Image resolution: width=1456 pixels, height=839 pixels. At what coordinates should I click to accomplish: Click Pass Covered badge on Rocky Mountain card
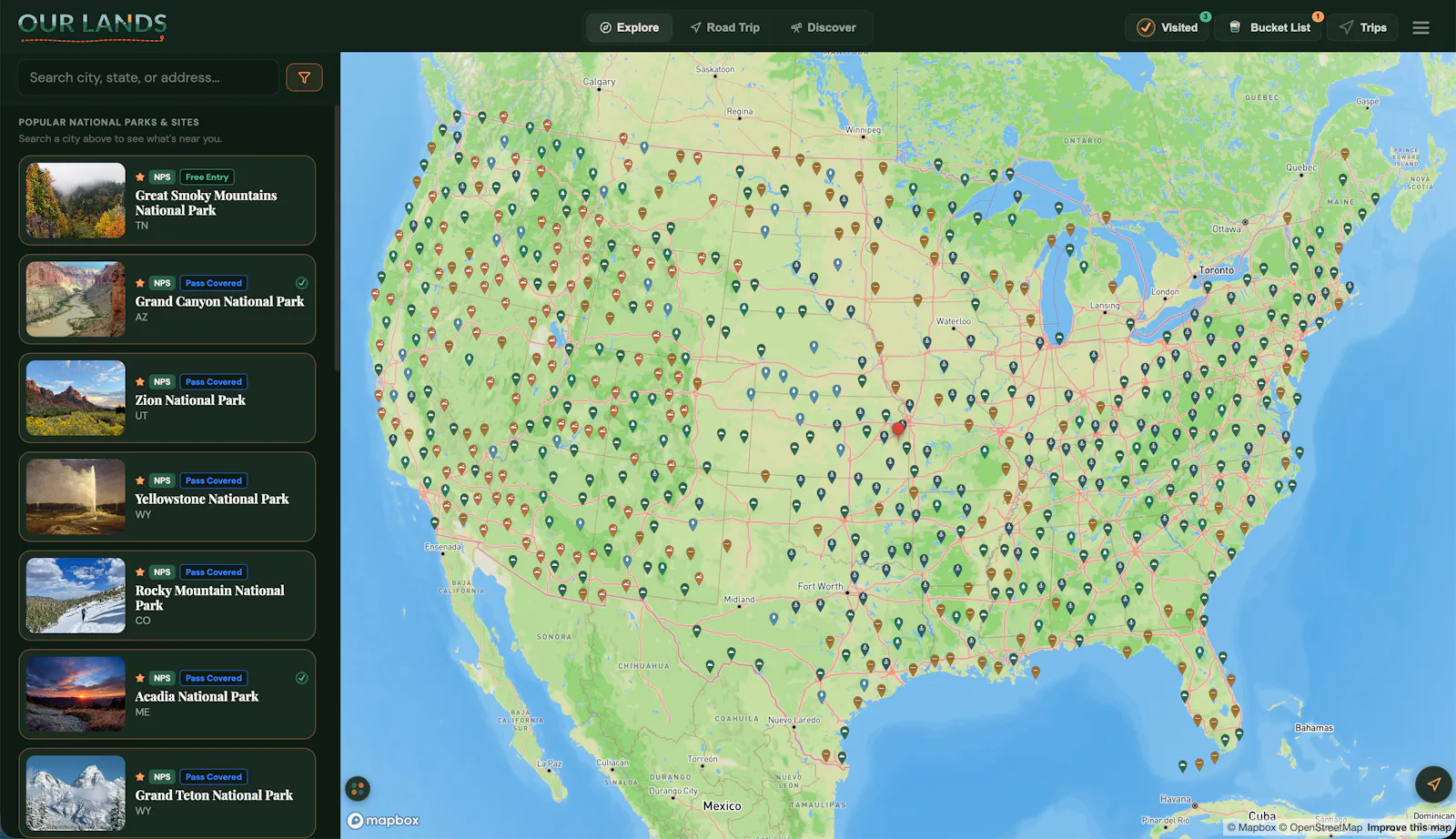[x=214, y=572]
